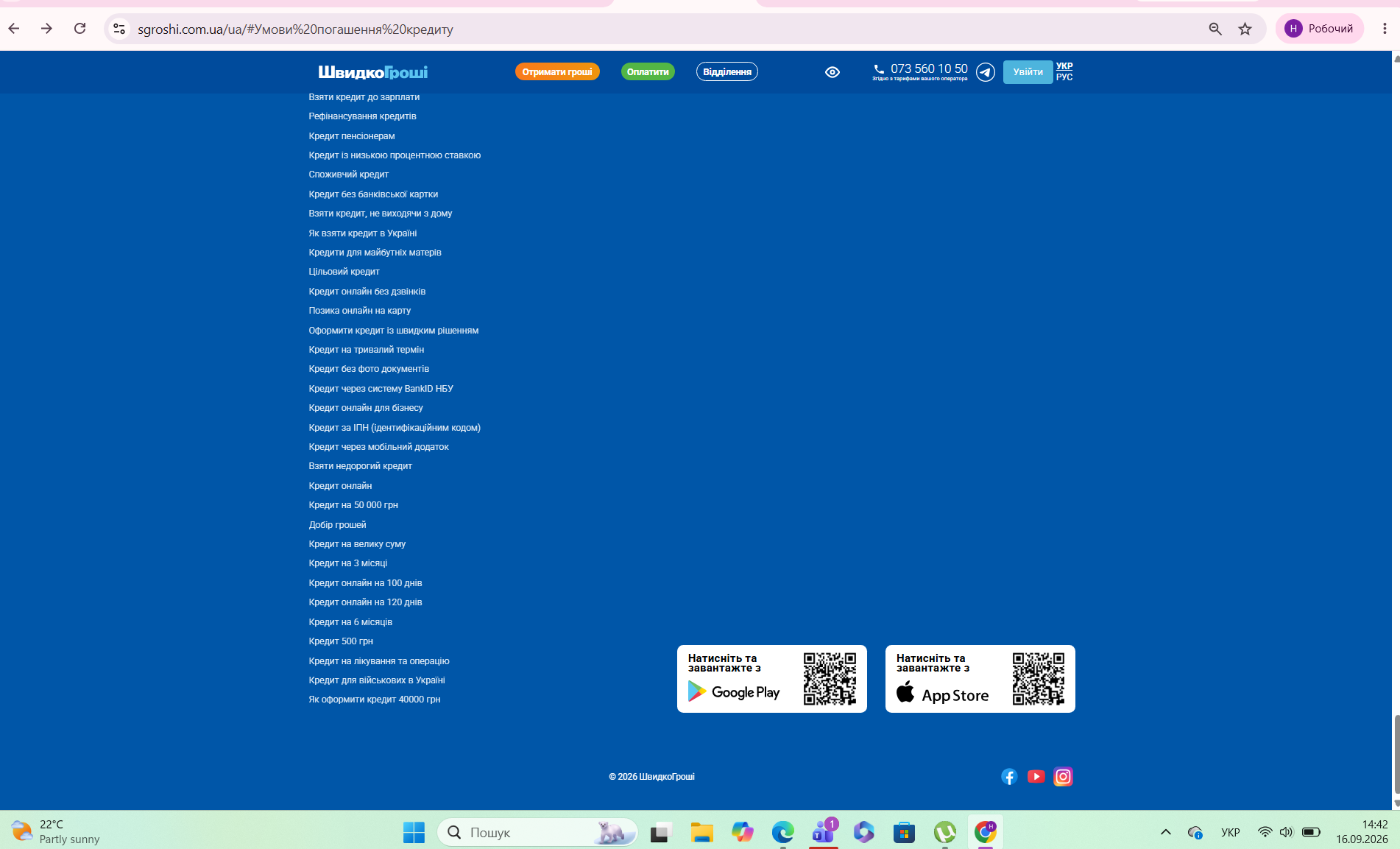Open the Telegram chat icon in header

coord(986,71)
